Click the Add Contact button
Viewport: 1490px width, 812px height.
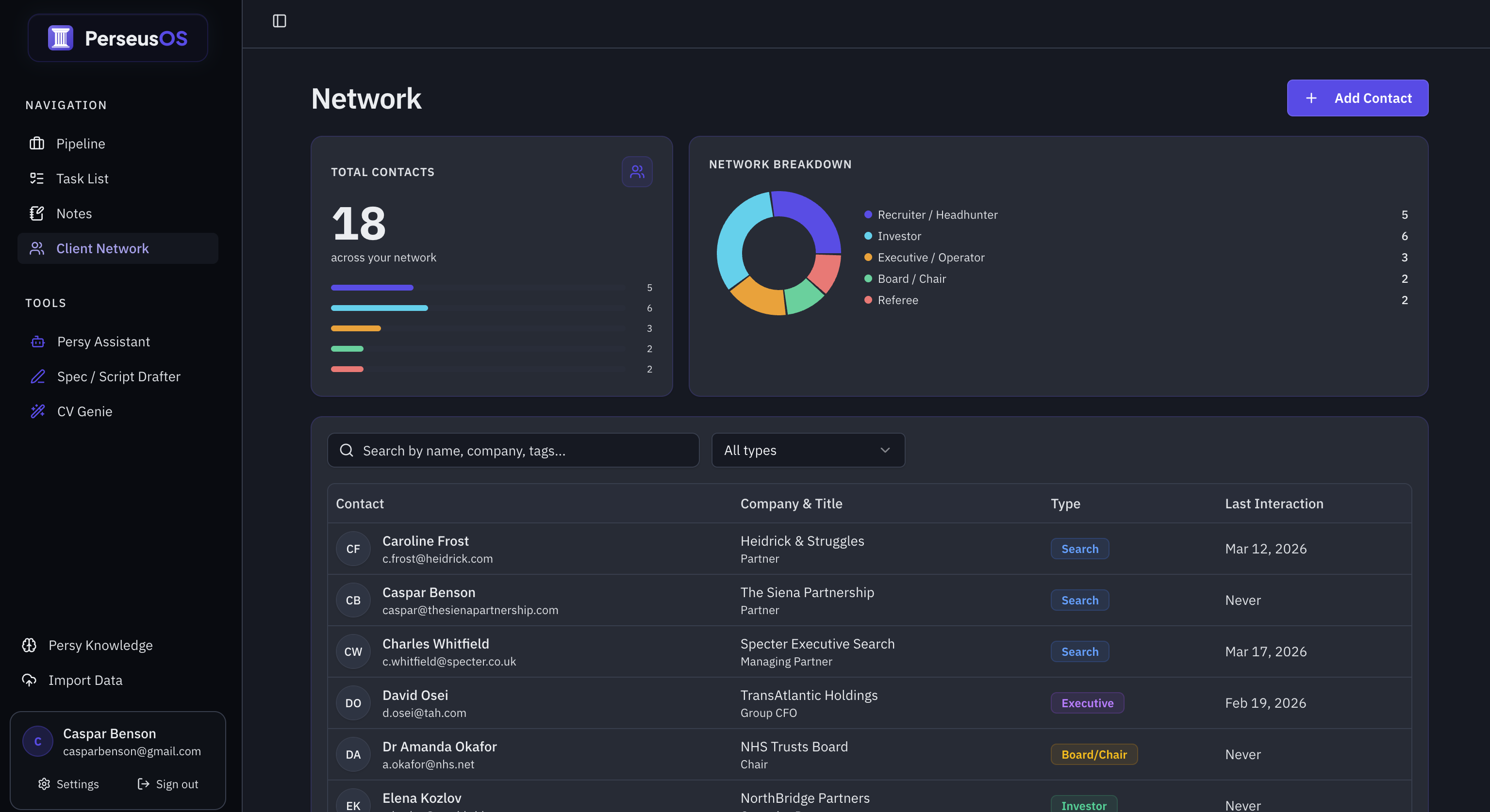[1358, 98]
